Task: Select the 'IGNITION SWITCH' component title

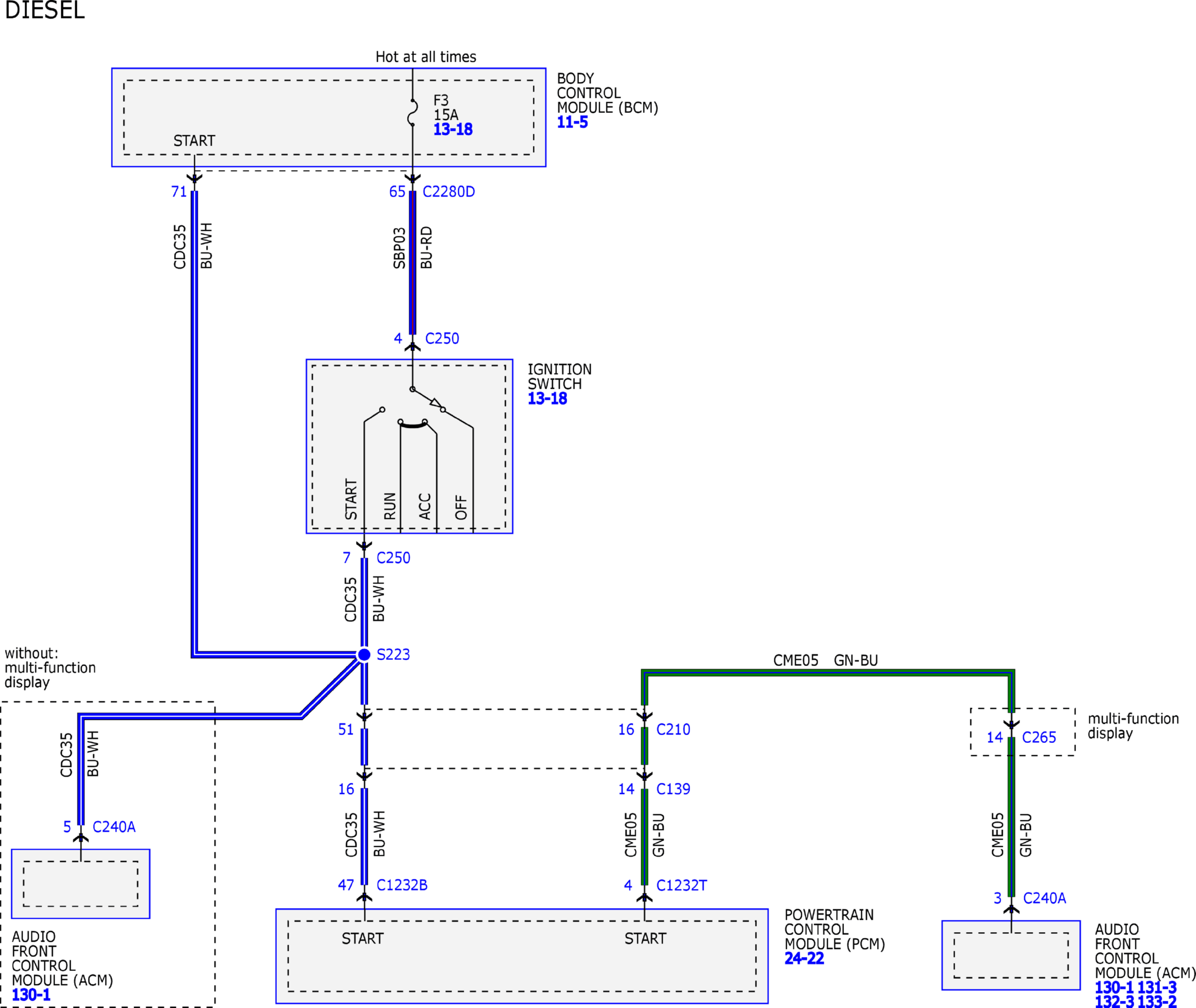Action: pyautogui.click(x=559, y=377)
